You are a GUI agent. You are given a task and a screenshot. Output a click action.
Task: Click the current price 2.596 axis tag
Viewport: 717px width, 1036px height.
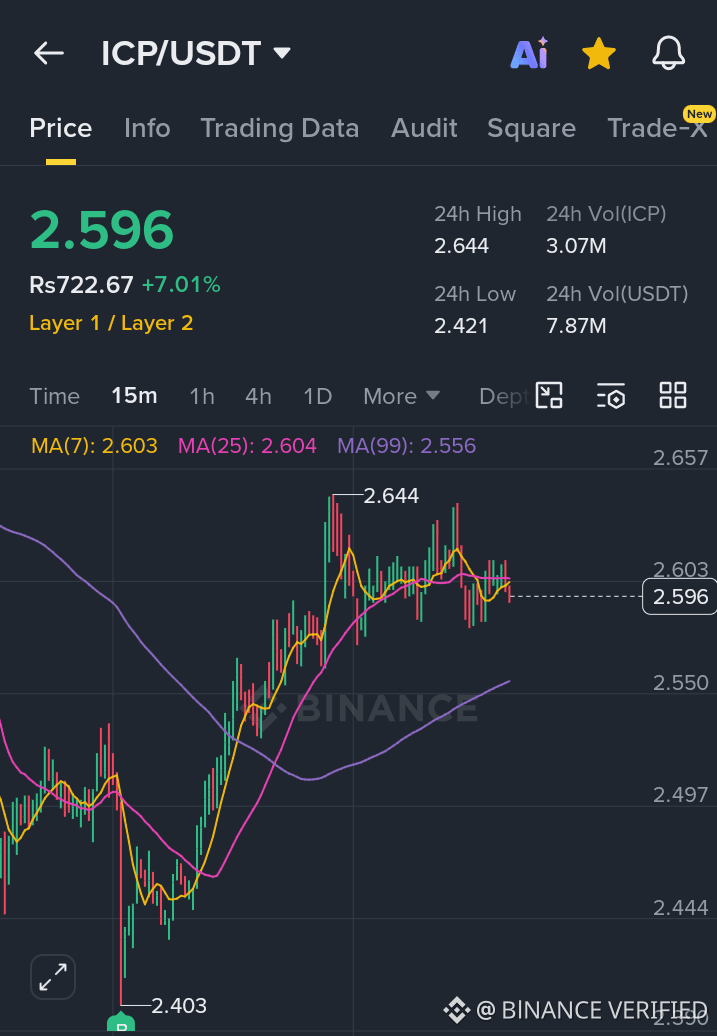679,597
